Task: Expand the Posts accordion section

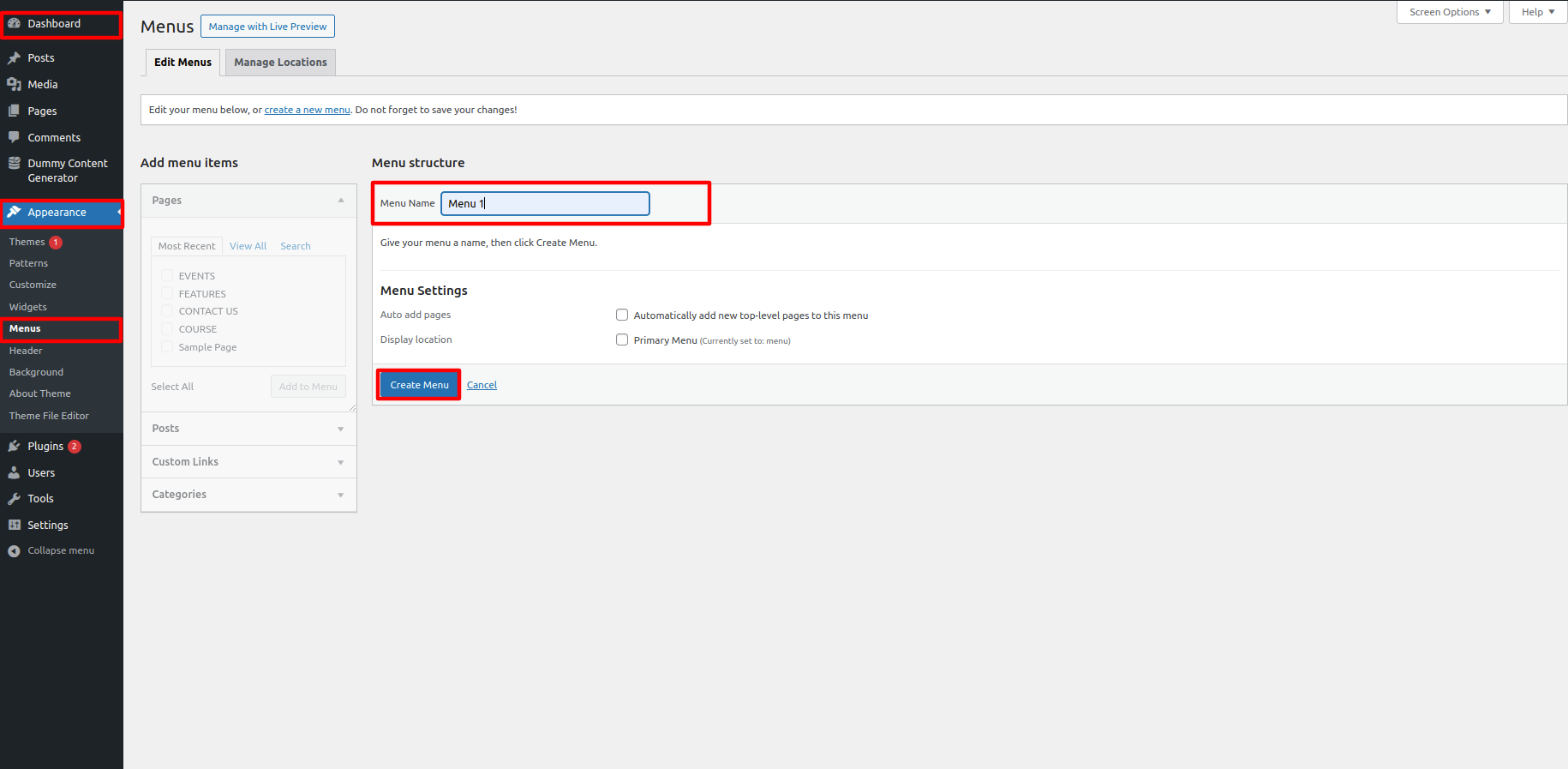Action: pyautogui.click(x=248, y=429)
